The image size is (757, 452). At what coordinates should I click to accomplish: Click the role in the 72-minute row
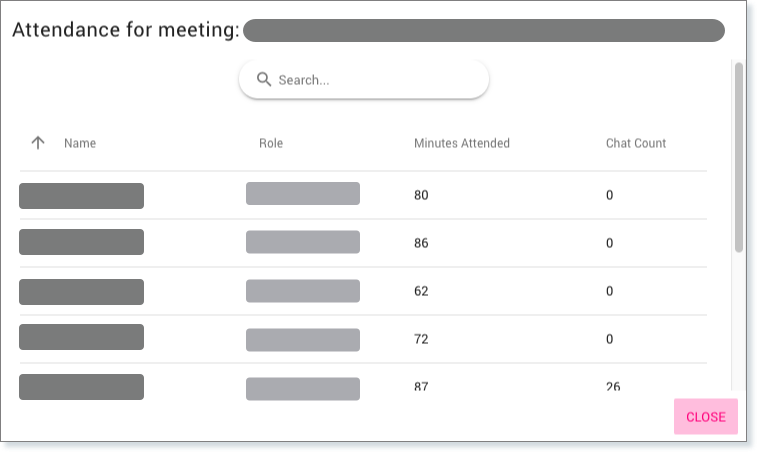[303, 340]
